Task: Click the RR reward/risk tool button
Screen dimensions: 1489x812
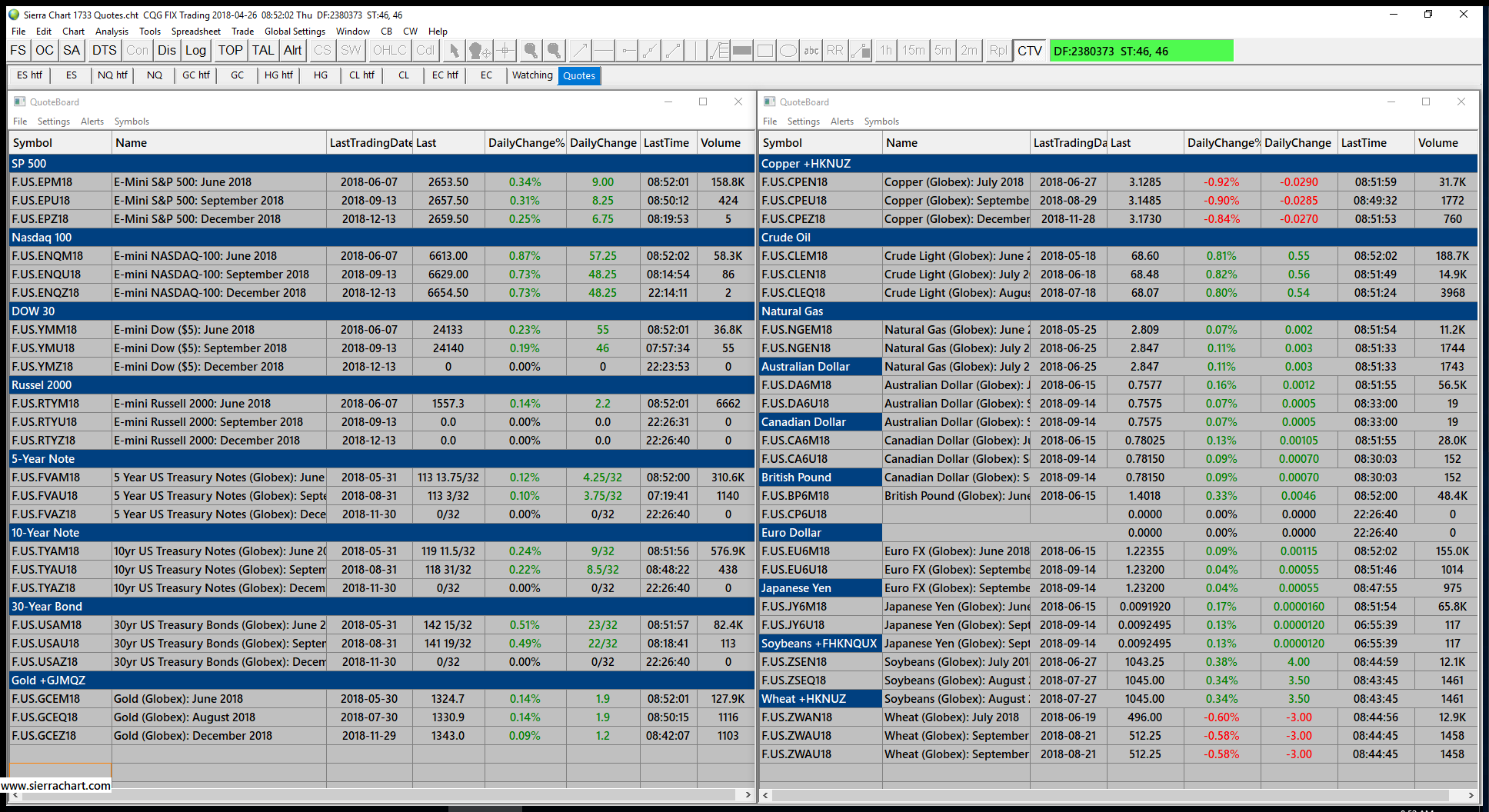Action: point(835,51)
